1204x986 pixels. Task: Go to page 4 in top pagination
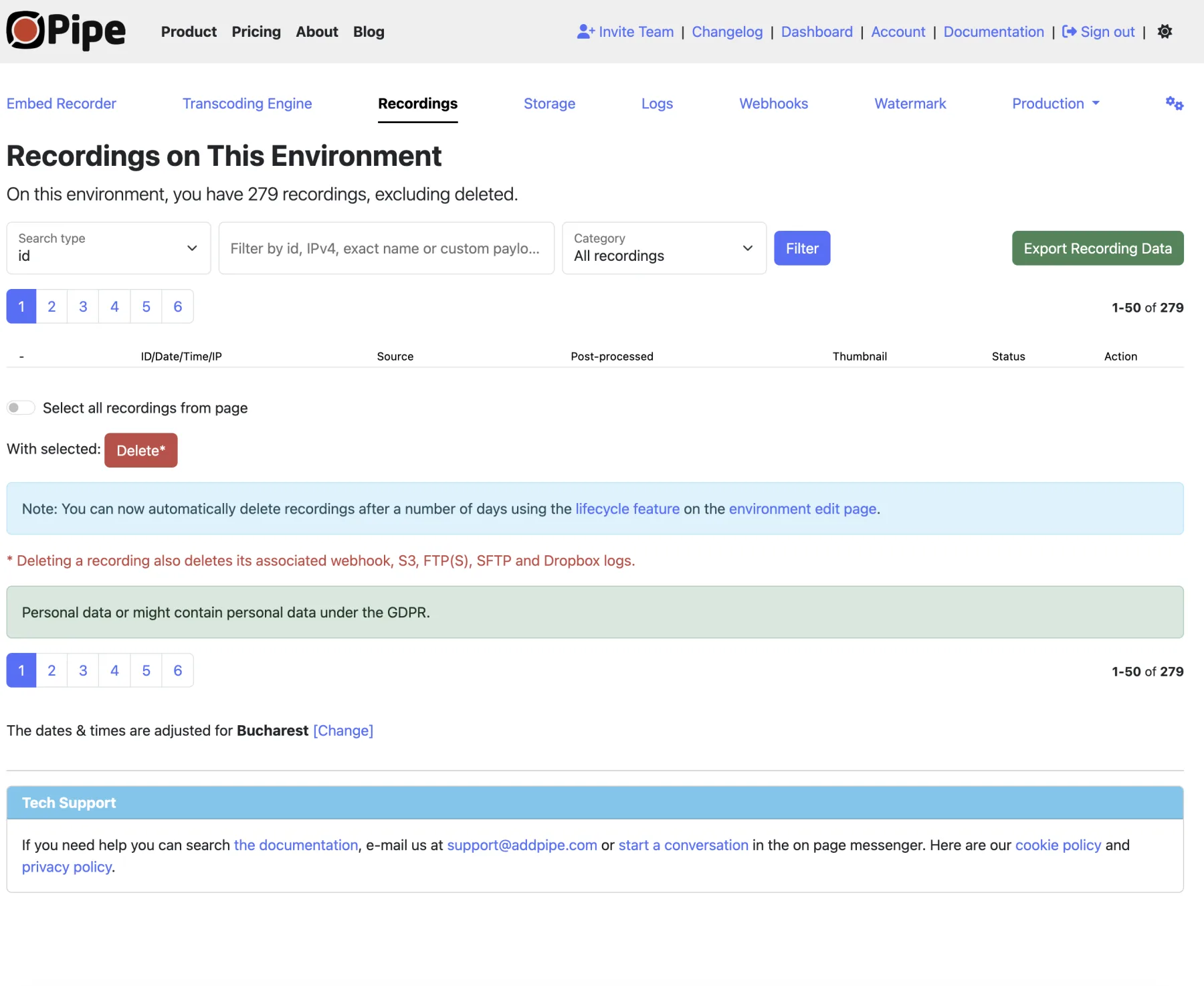pyautogui.click(x=114, y=306)
